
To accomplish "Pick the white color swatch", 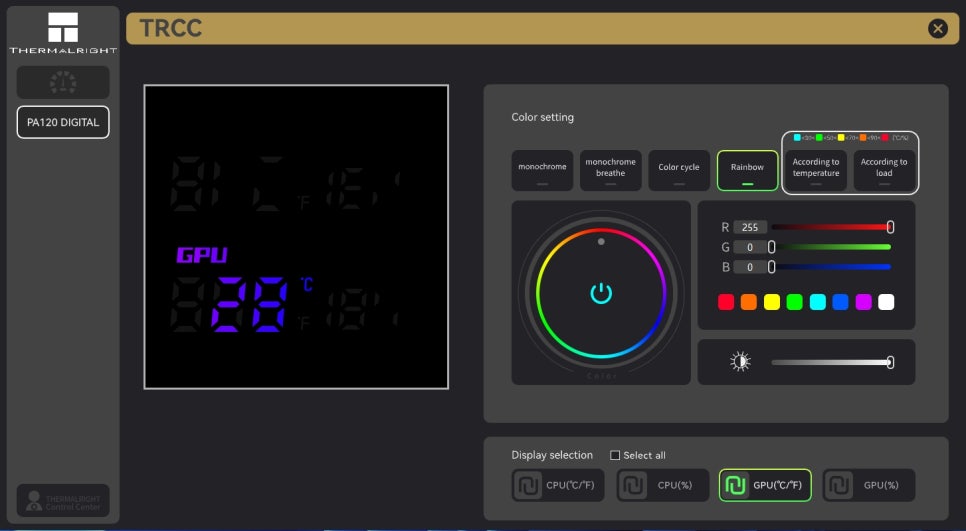I will pyautogui.click(x=886, y=302).
